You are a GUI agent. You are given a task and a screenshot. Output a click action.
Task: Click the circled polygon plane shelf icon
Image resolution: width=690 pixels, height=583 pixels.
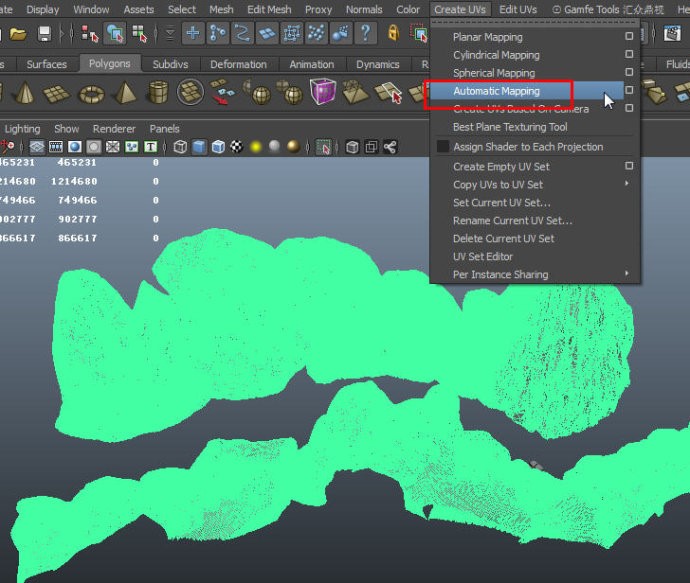click(190, 92)
